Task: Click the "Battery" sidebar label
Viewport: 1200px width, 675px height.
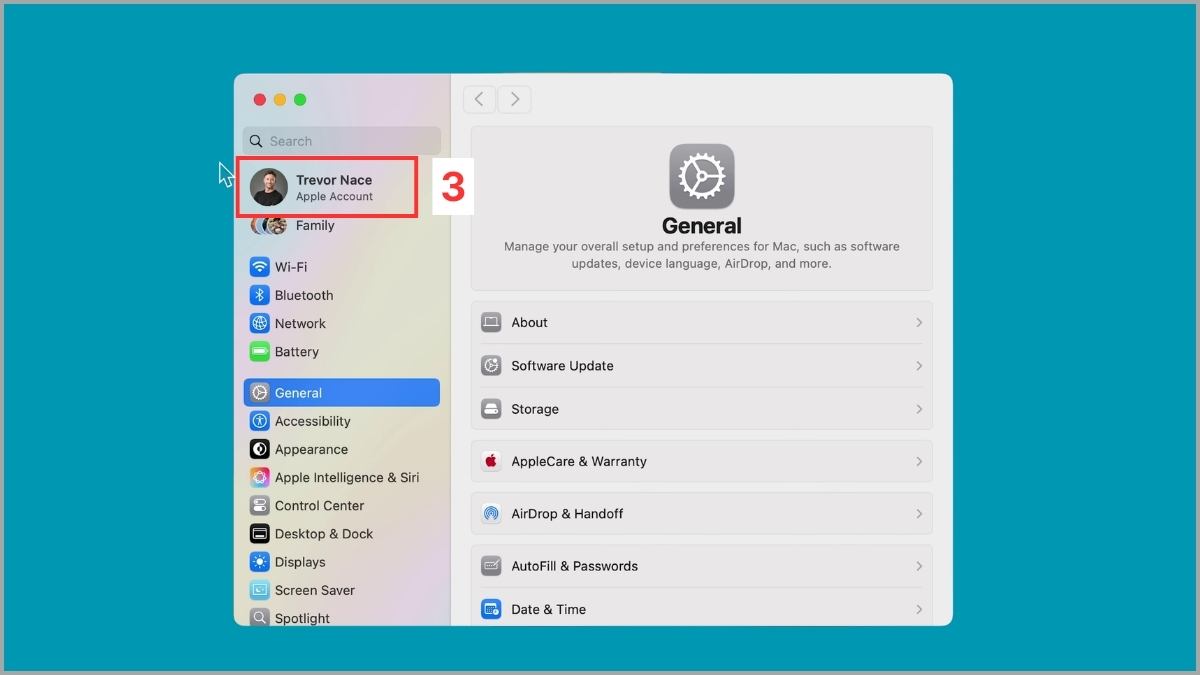Action: tap(297, 352)
